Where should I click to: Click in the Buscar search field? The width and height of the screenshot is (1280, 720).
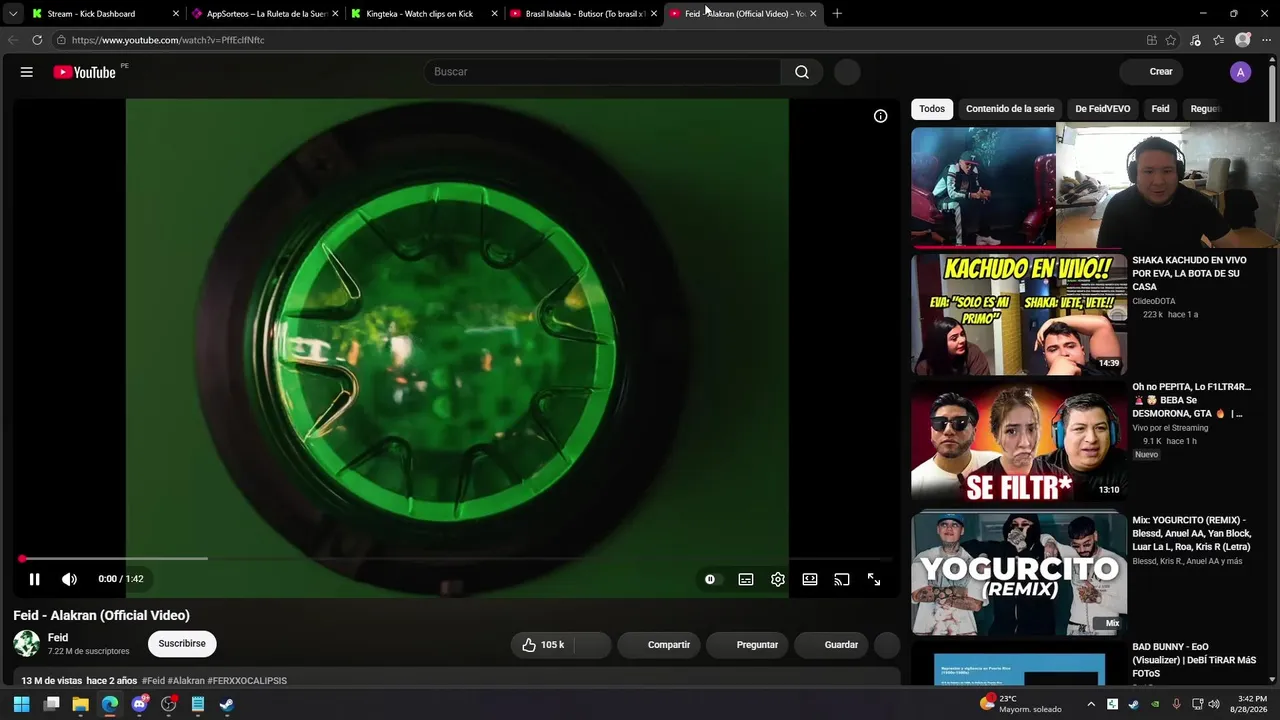click(x=603, y=72)
